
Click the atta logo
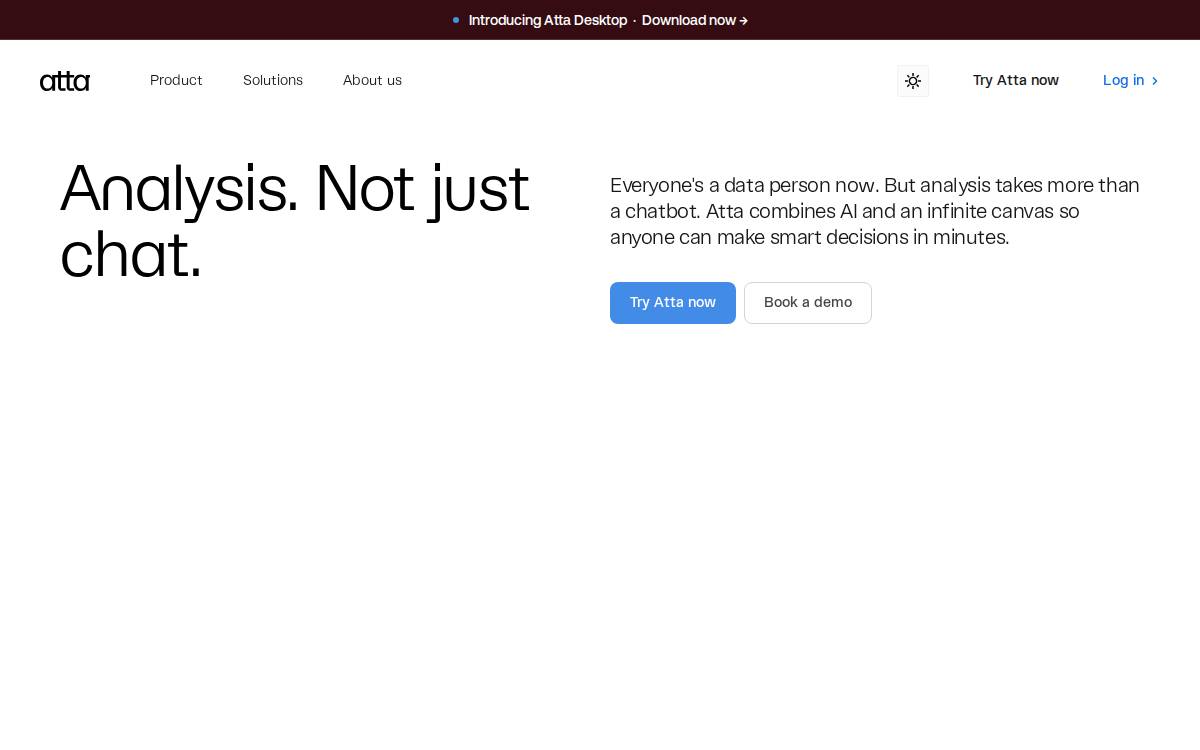(65, 81)
